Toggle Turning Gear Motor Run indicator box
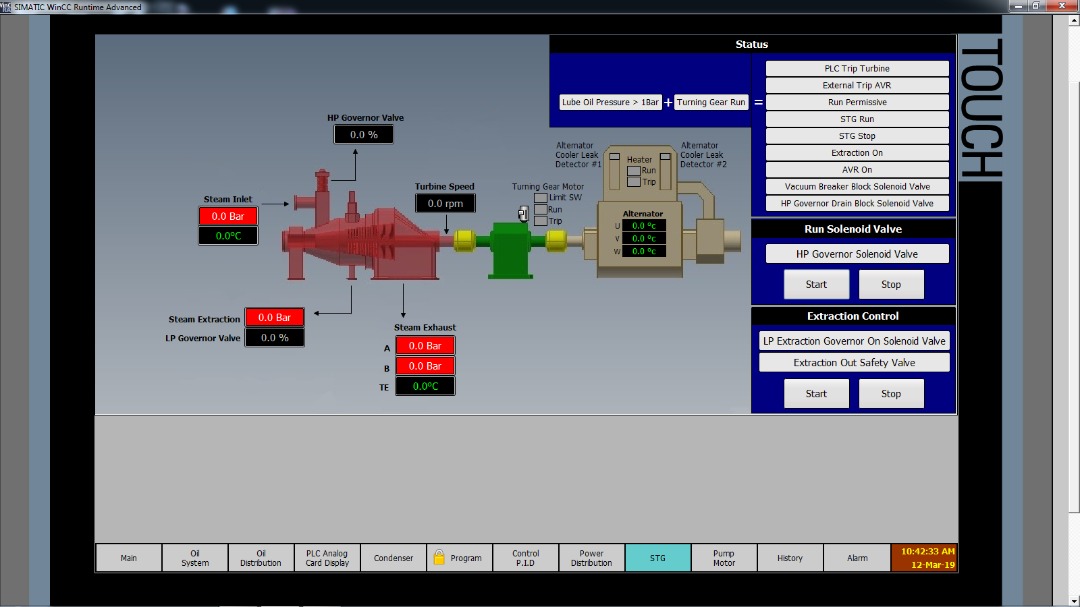Screen dimensions: 1080x607 coord(541,210)
